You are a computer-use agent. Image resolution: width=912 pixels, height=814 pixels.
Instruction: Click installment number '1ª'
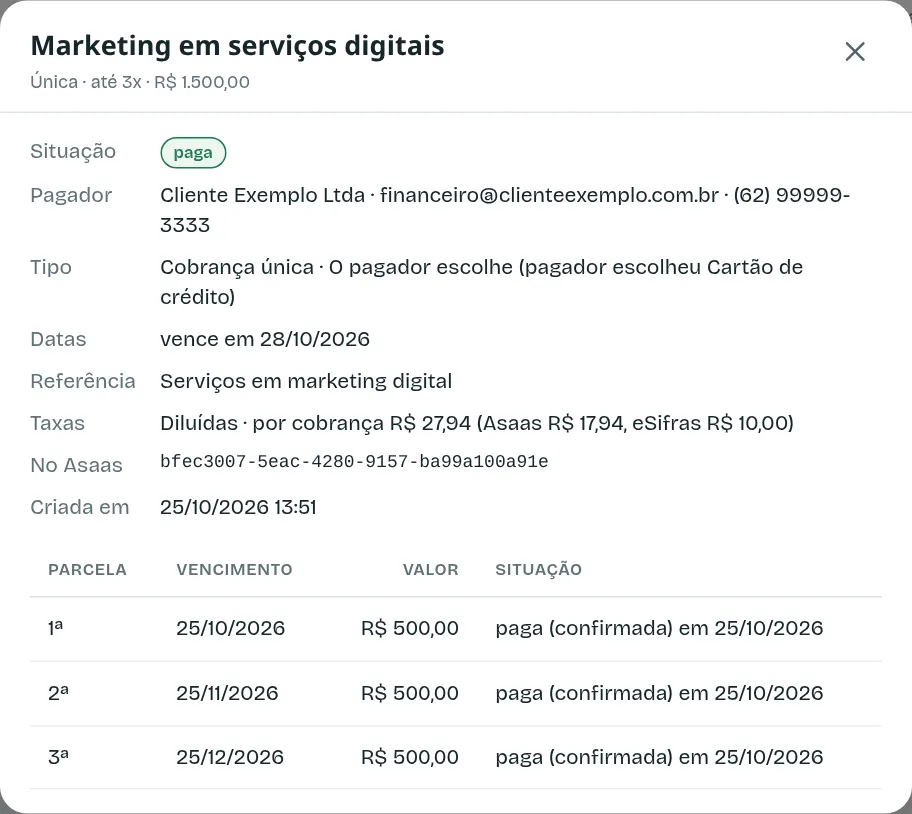[x=56, y=629]
